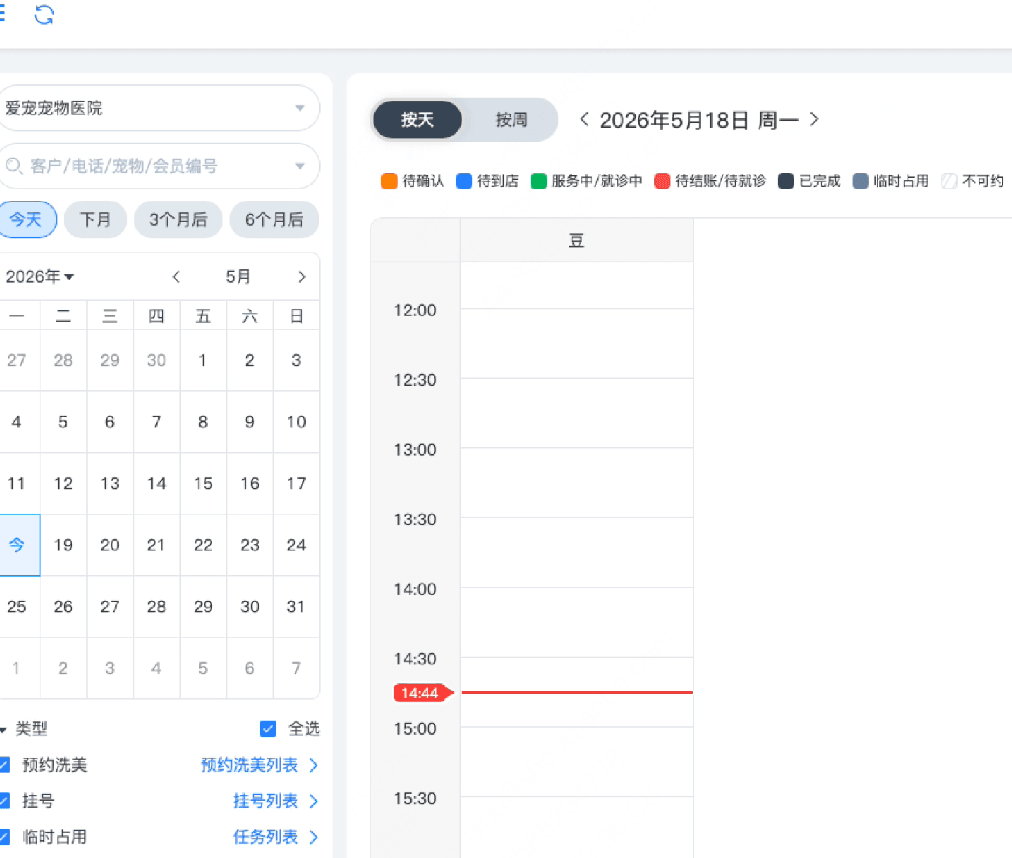Image resolution: width=1012 pixels, height=858 pixels.
Task: Open 任务列表 arrow icon
Action: click(x=314, y=837)
